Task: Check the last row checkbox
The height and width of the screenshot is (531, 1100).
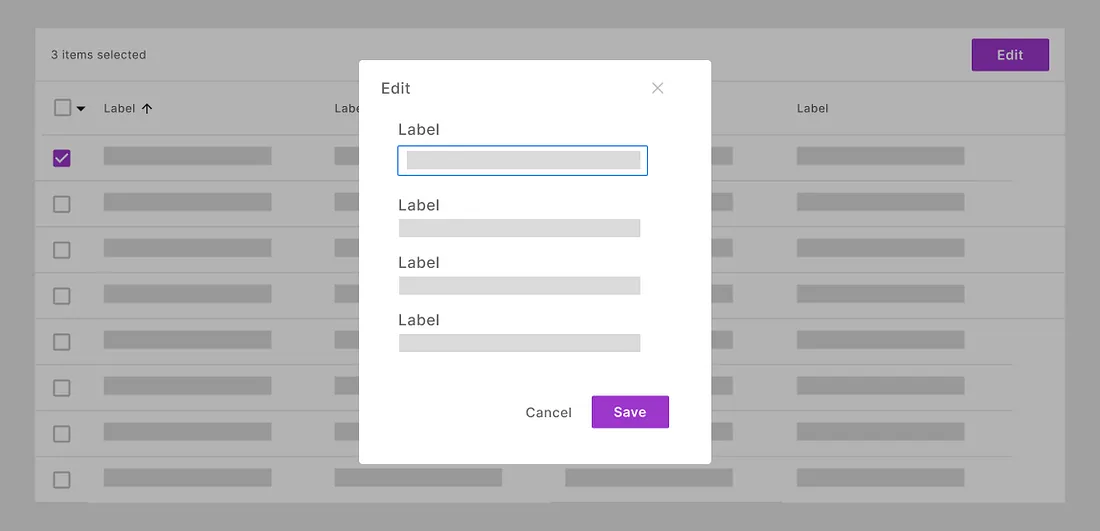Action: pyautogui.click(x=62, y=480)
